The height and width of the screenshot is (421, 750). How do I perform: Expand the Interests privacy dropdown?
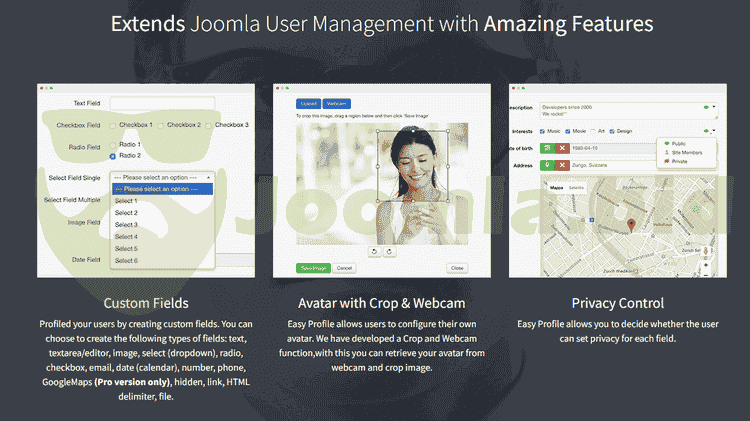[x=710, y=131]
